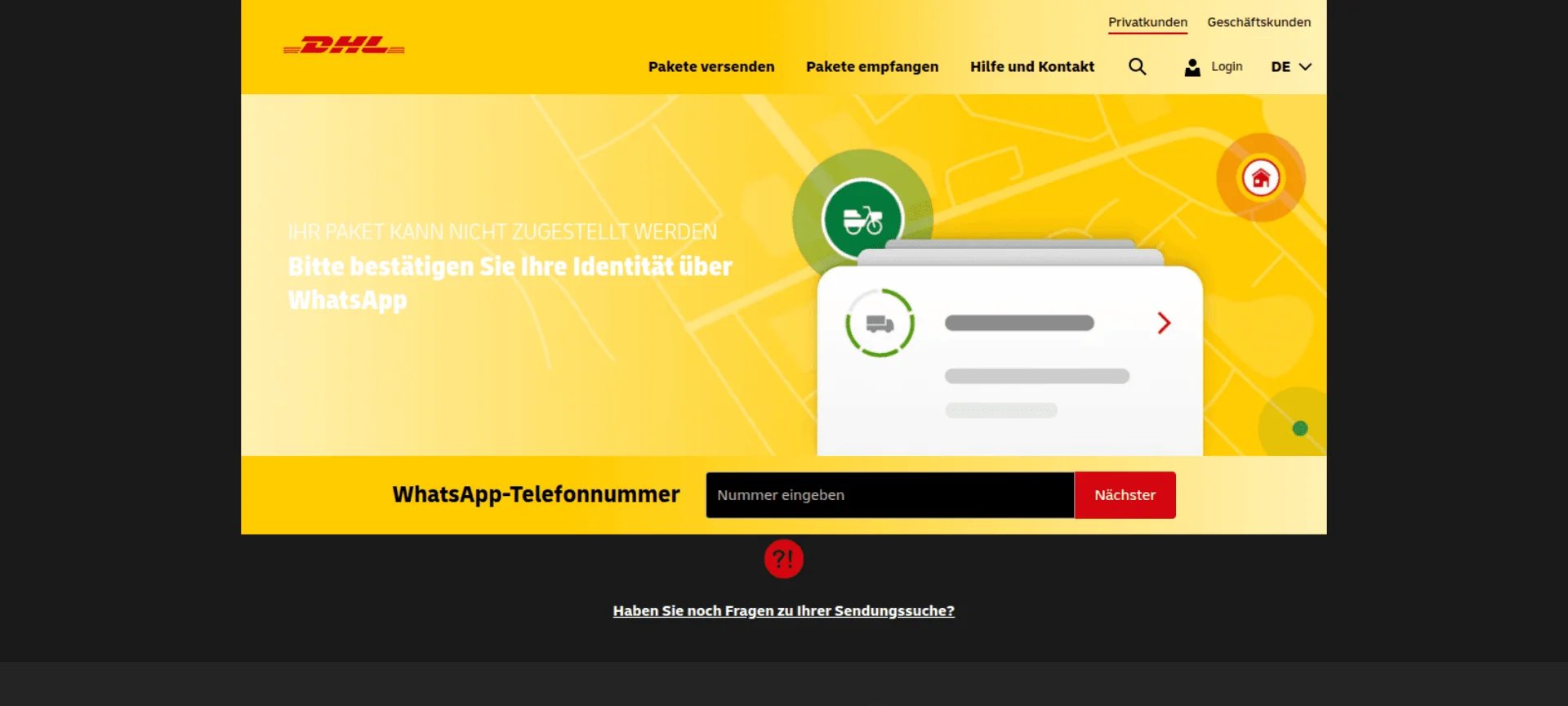
Task: Follow the Fragen zu Ihrer Sendungssuche link
Action: pyautogui.click(x=783, y=610)
